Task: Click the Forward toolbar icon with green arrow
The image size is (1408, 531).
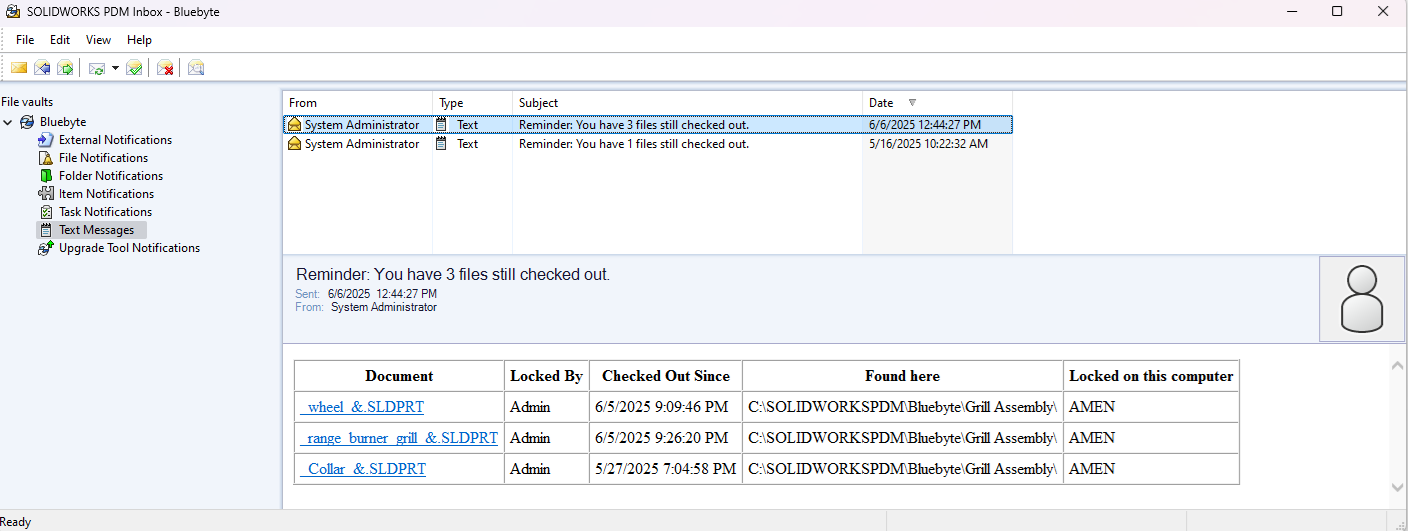Action: [x=65, y=68]
